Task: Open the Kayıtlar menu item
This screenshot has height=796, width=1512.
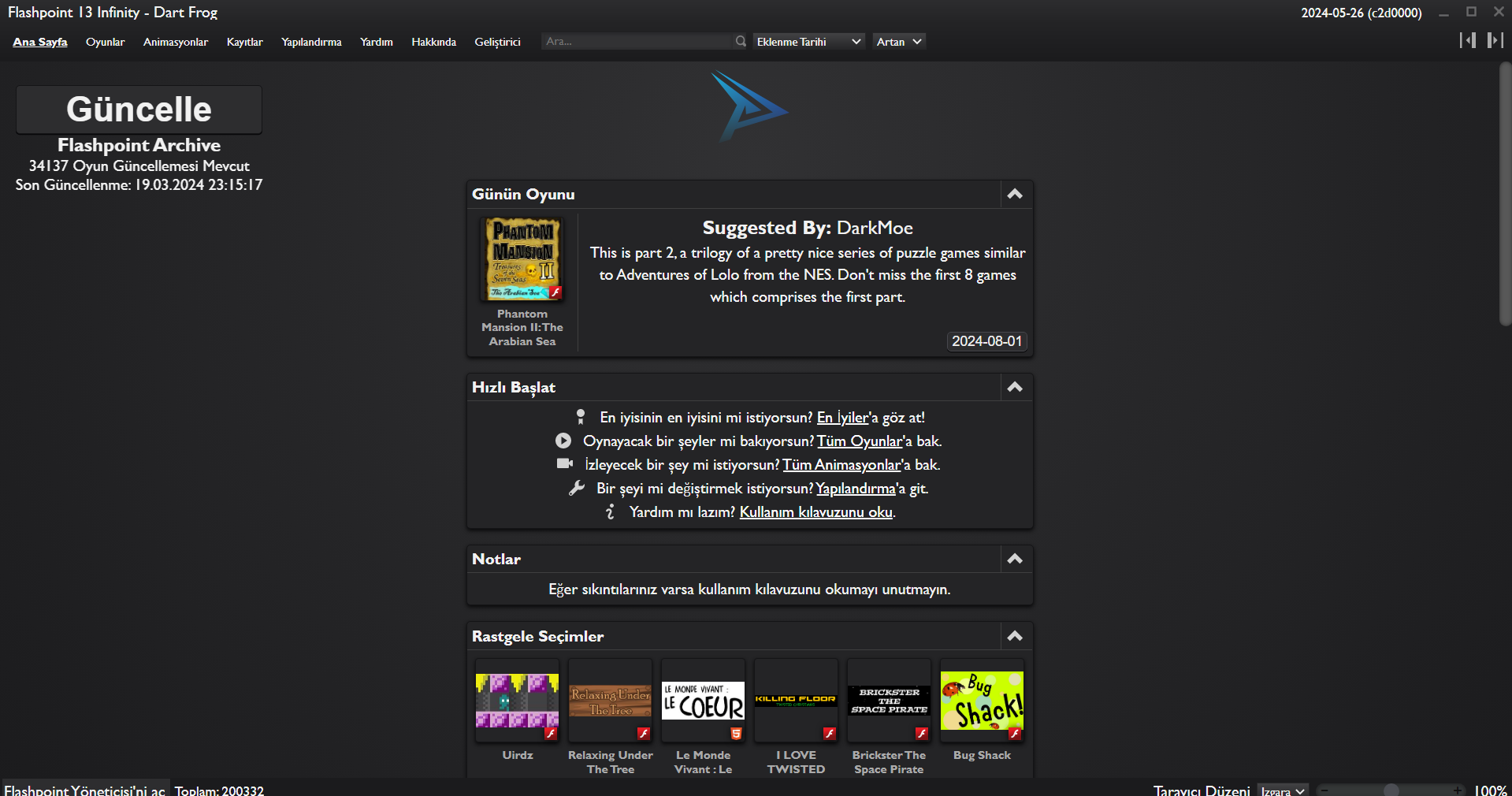Action: pyautogui.click(x=245, y=42)
